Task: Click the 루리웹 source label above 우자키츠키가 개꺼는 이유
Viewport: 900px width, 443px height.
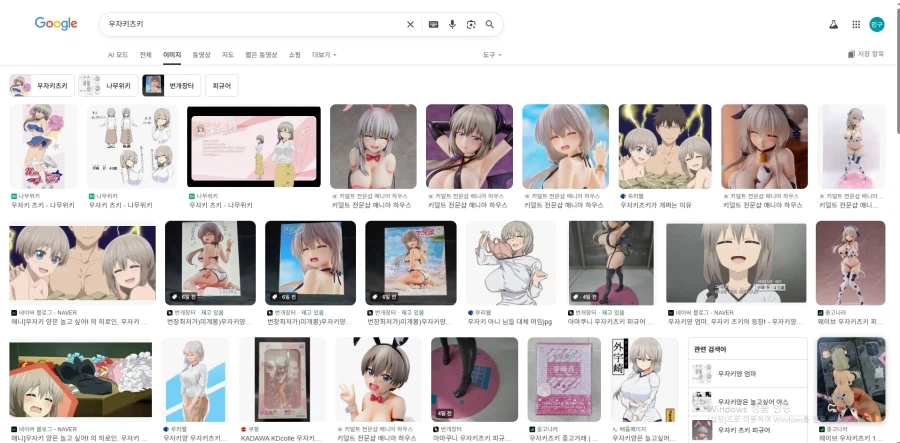Action: pyautogui.click(x=634, y=196)
